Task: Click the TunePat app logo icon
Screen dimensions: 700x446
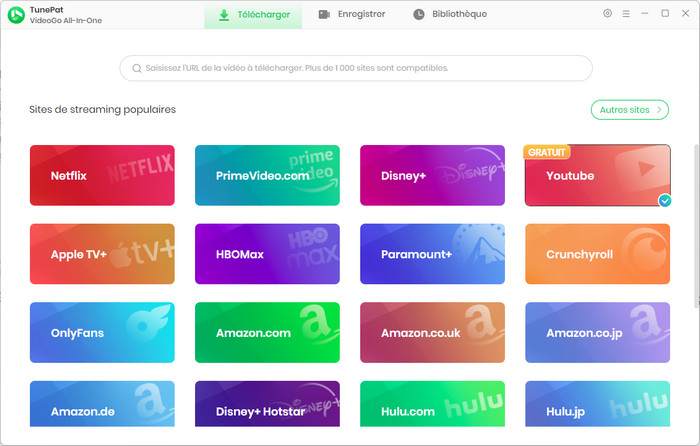Action: click(x=16, y=15)
